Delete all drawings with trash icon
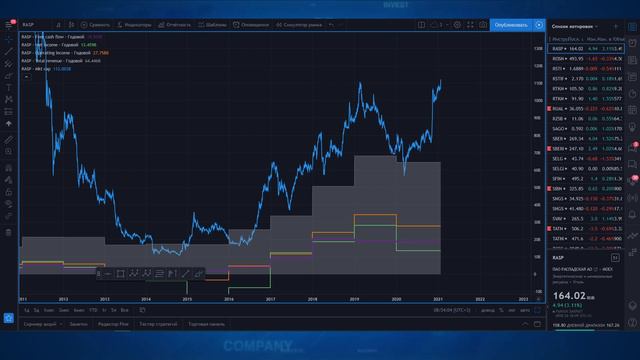The width and height of the screenshot is (640, 360). pos(9,233)
